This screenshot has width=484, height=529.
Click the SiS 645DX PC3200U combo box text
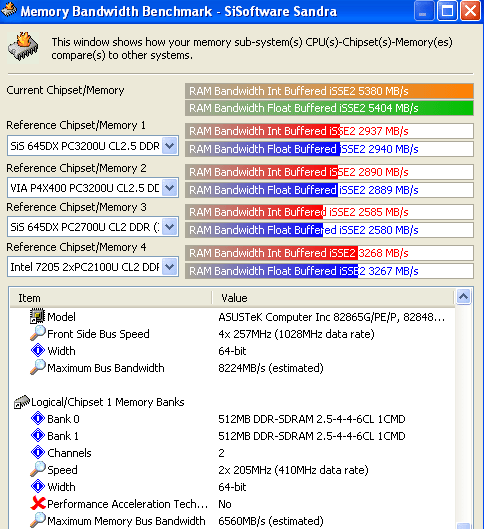coord(85,146)
